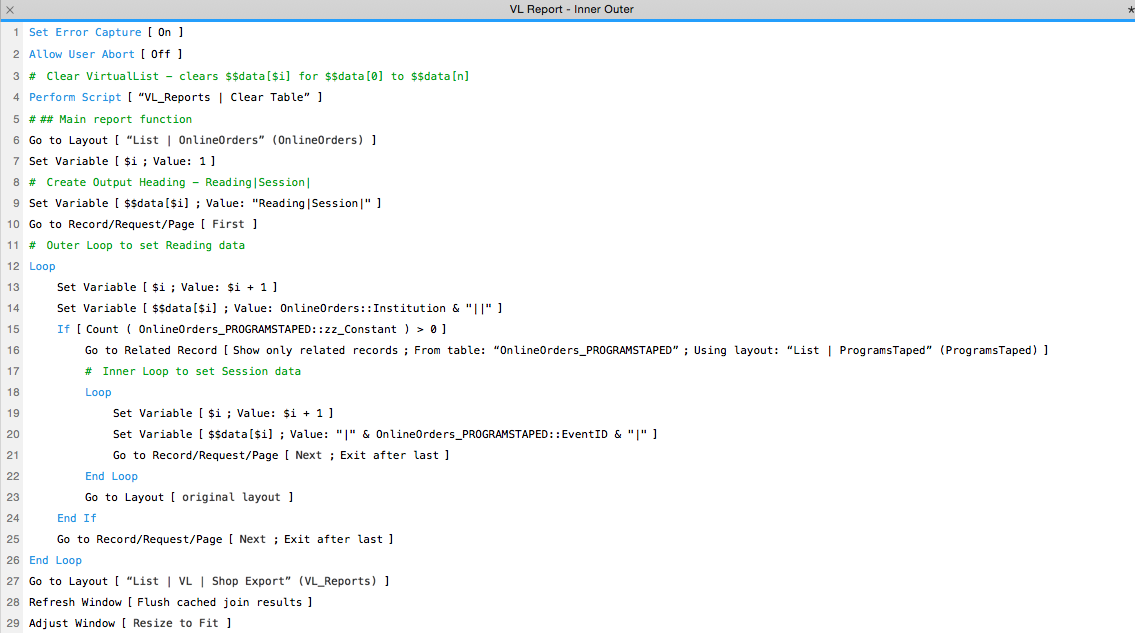The height and width of the screenshot is (633, 1135).
Task: Click the Perform Script Clear Table step
Action: pos(175,97)
